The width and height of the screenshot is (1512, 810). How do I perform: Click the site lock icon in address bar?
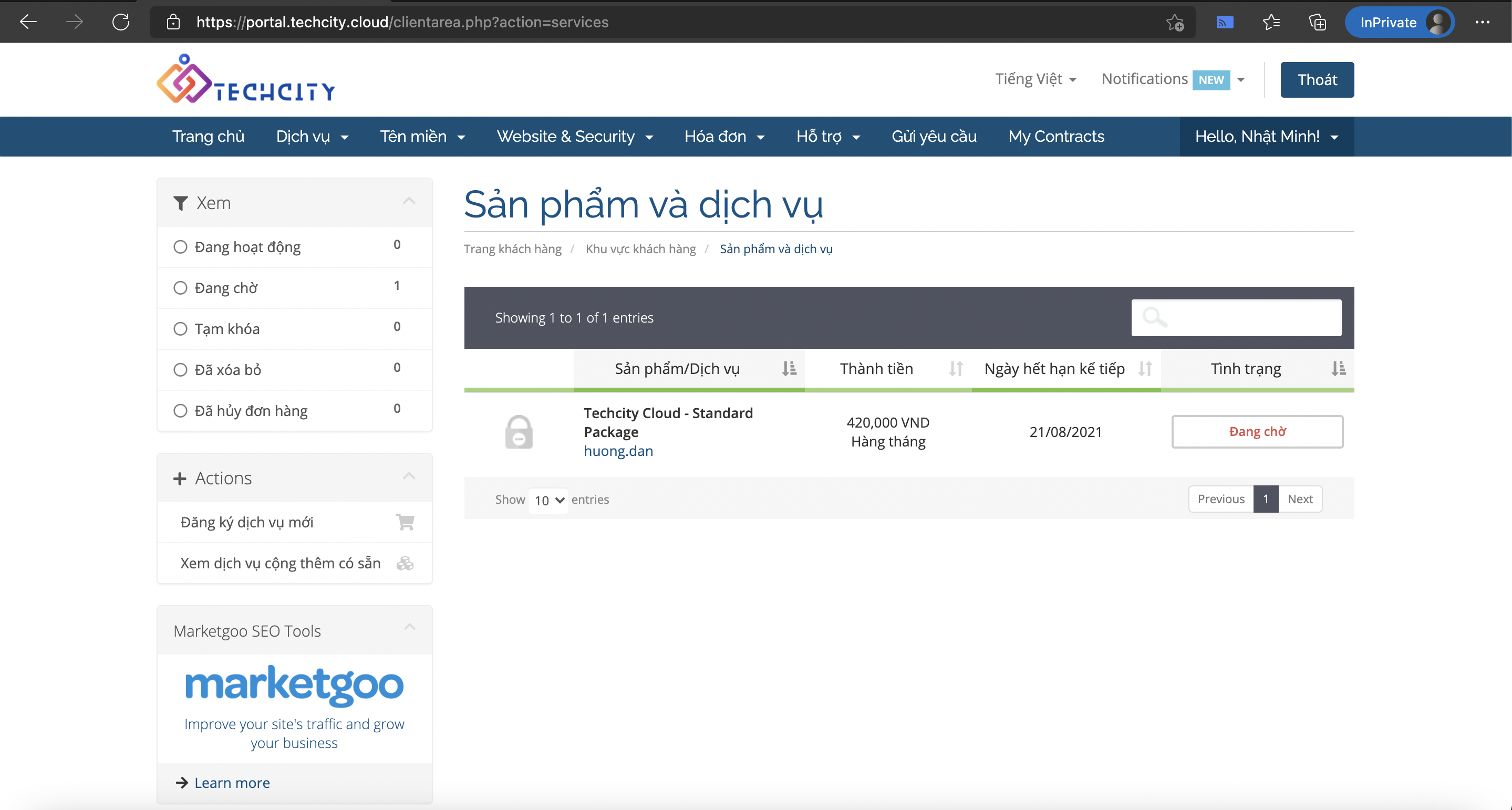172,22
